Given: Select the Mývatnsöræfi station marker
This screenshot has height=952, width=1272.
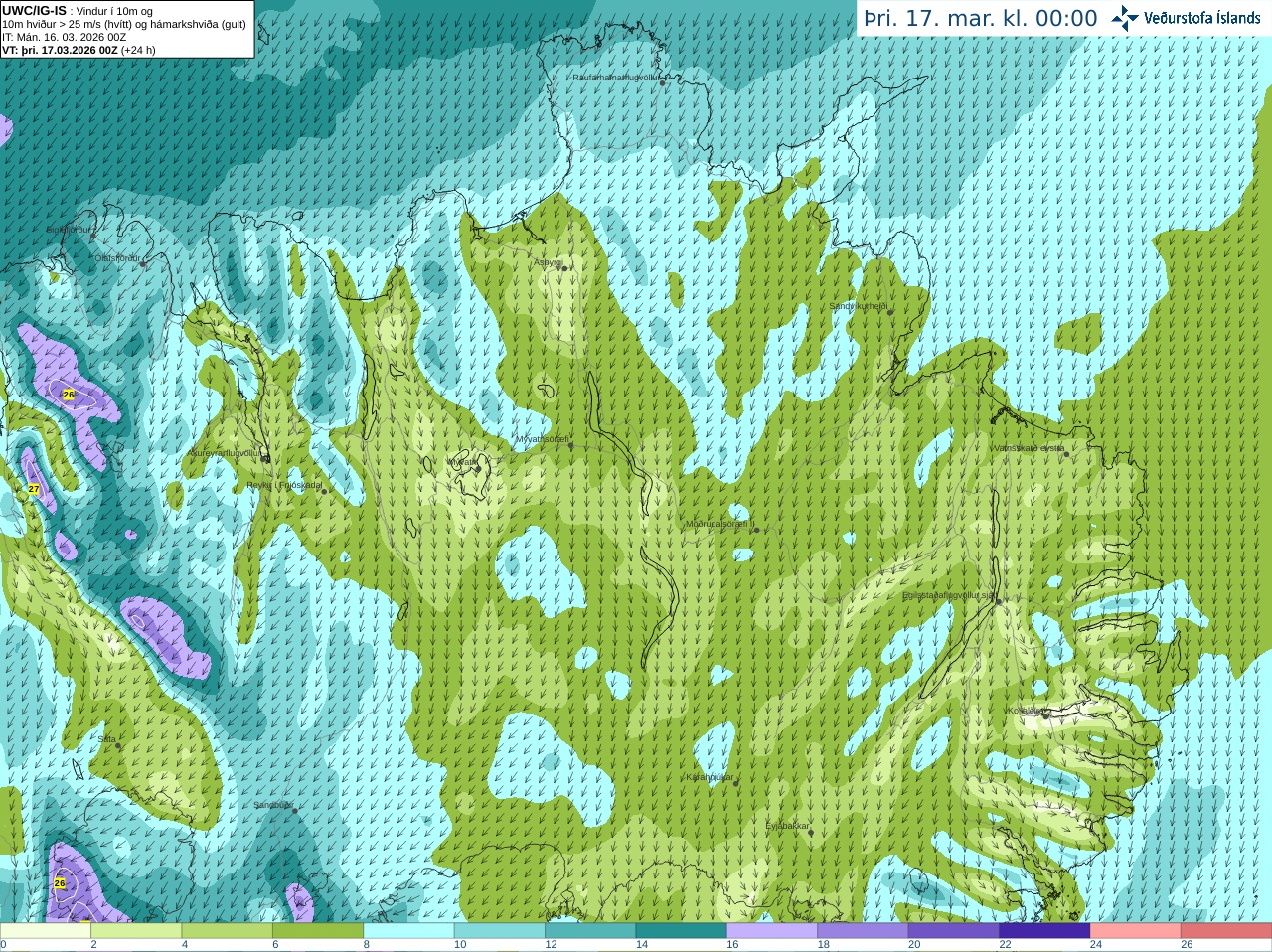Looking at the screenshot, I should 570,445.
